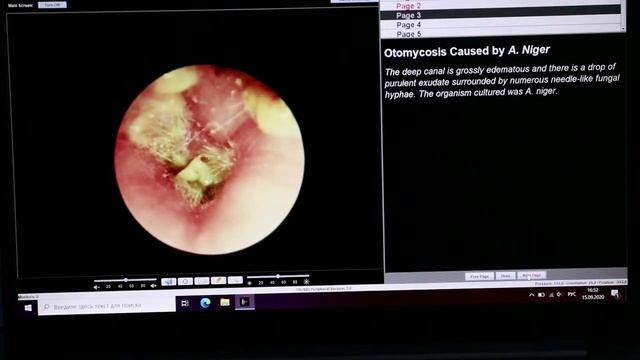Adjust the brightness slider handle
This screenshot has width=640, height=360.
(278, 276)
